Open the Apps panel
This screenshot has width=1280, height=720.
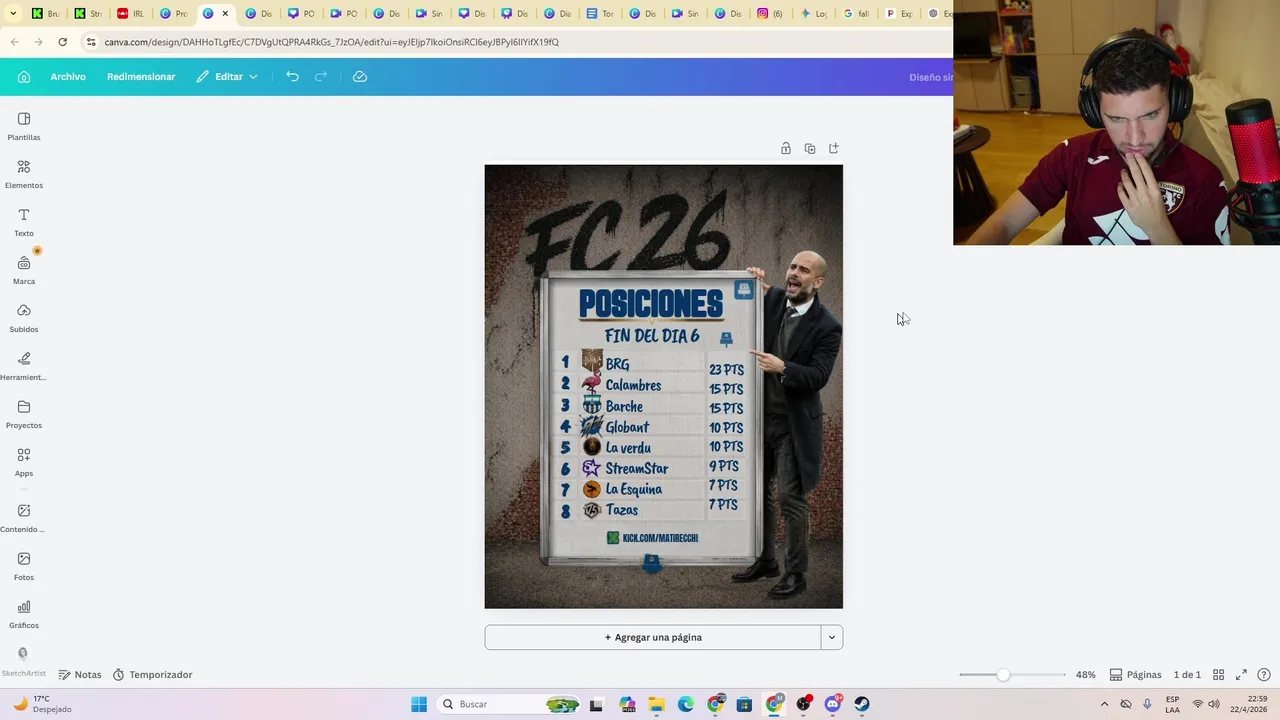click(24, 463)
